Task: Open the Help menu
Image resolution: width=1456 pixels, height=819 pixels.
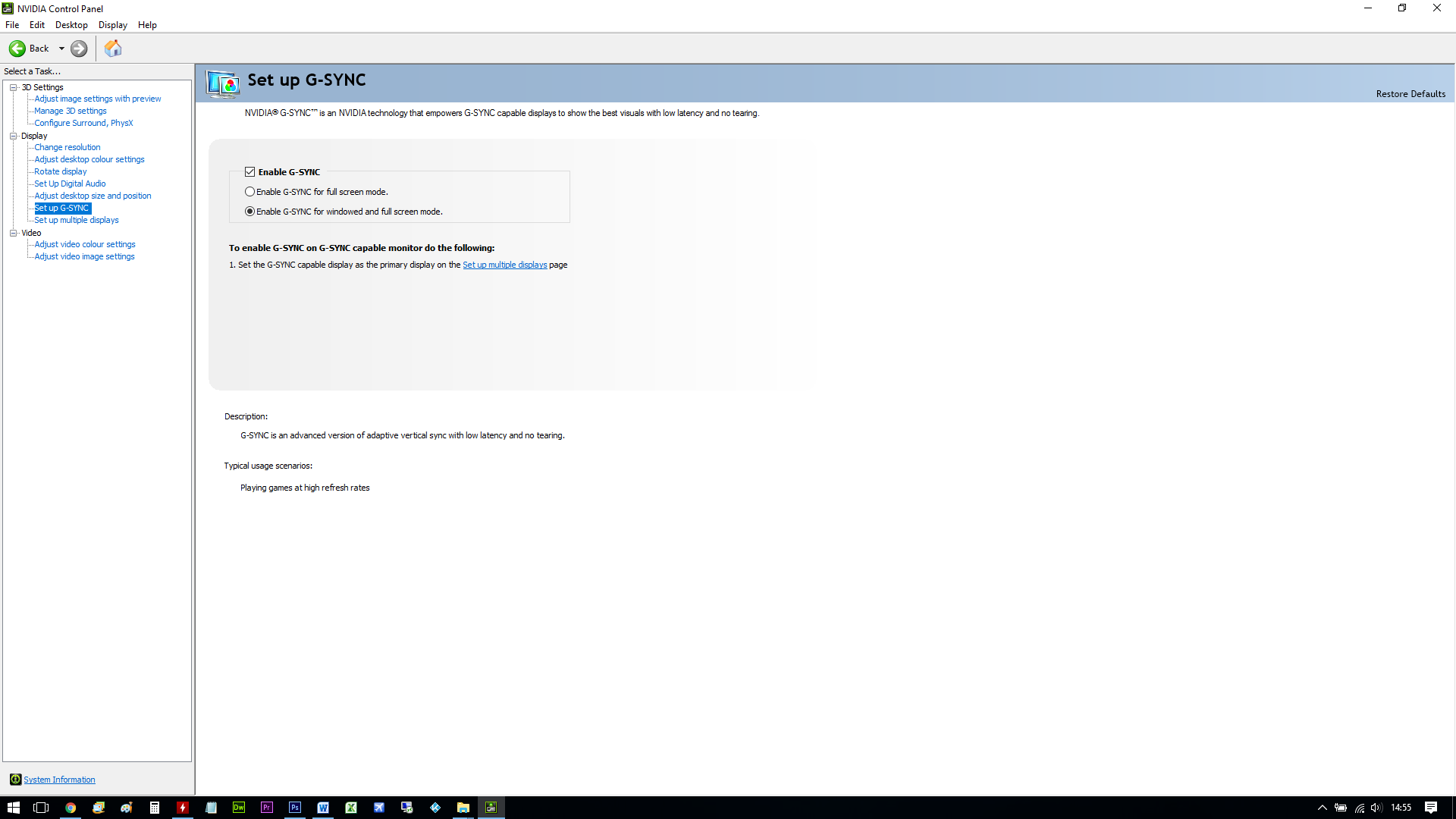Action: pyautogui.click(x=147, y=25)
